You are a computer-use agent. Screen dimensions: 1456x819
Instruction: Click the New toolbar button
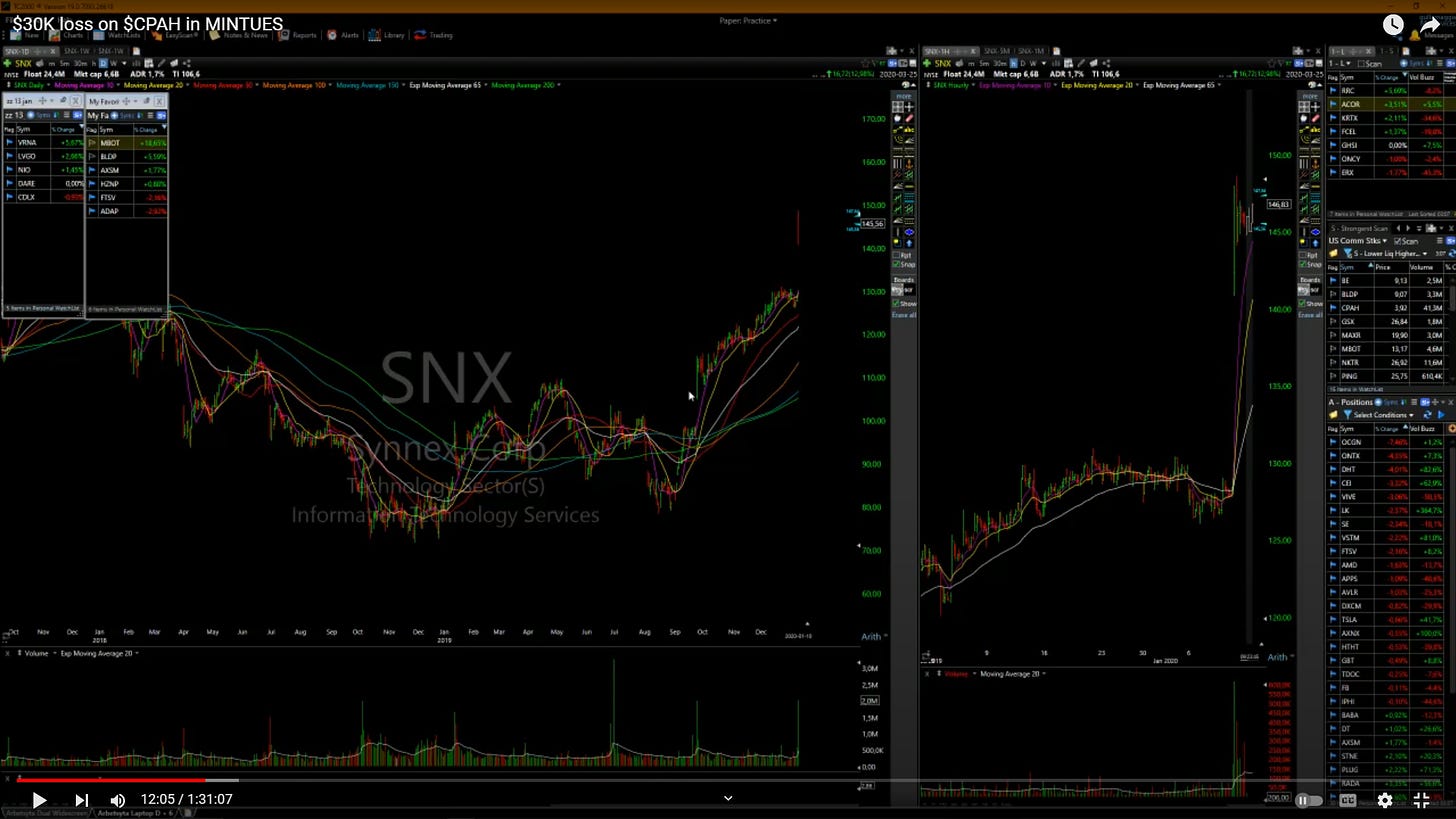click(x=25, y=35)
